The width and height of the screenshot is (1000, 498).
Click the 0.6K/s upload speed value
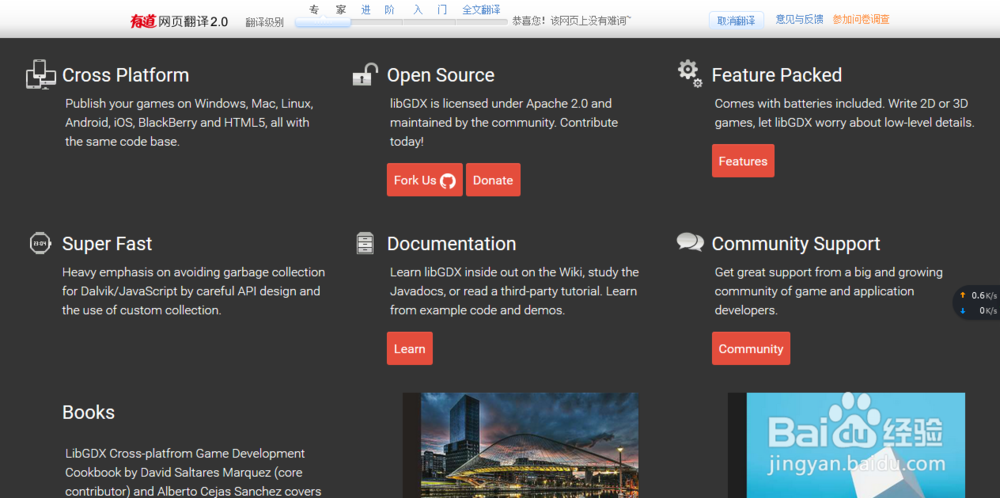(984, 295)
